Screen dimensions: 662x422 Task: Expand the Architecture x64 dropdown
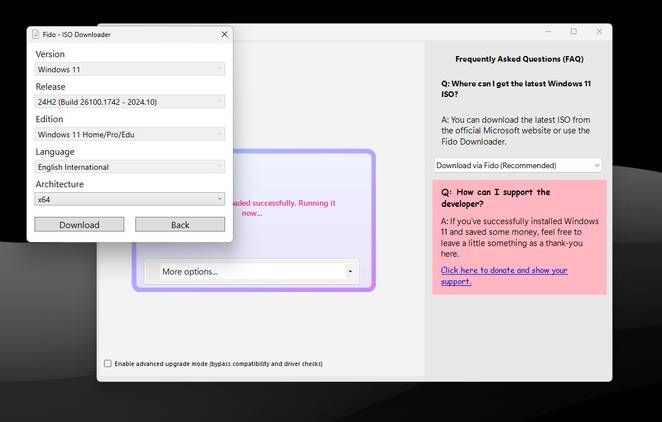coord(130,199)
